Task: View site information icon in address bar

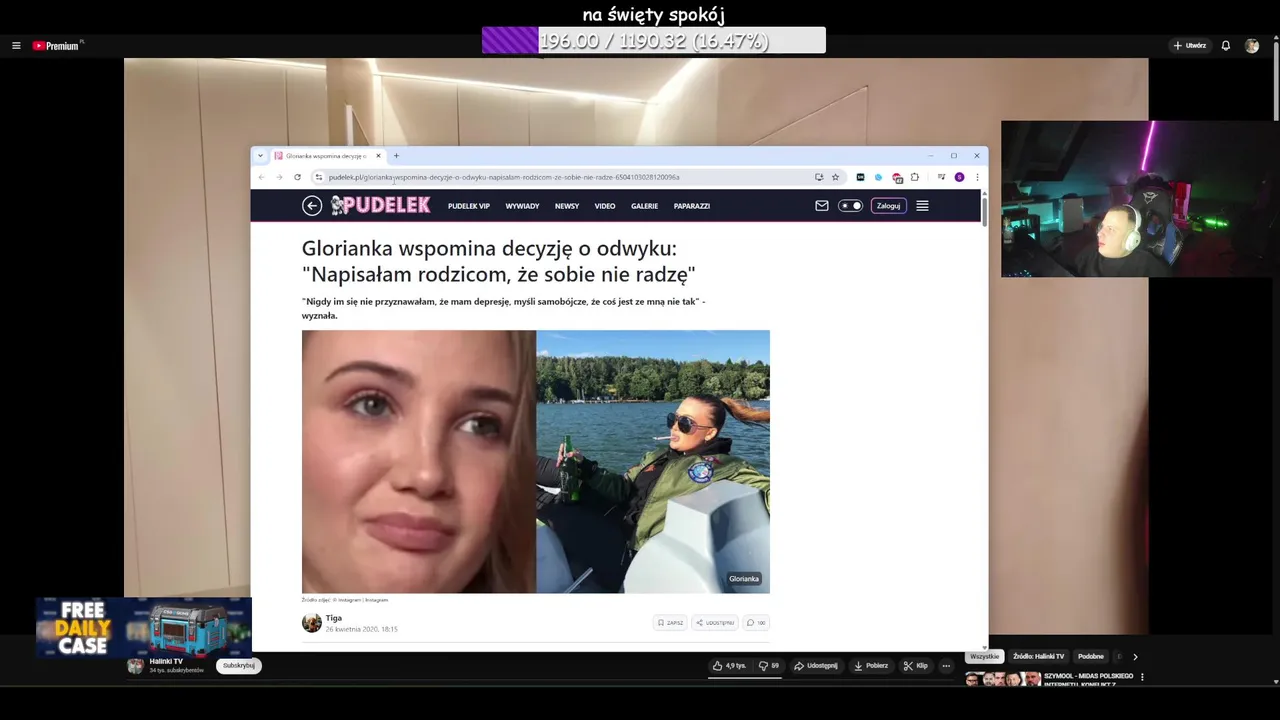Action: pyautogui.click(x=318, y=177)
